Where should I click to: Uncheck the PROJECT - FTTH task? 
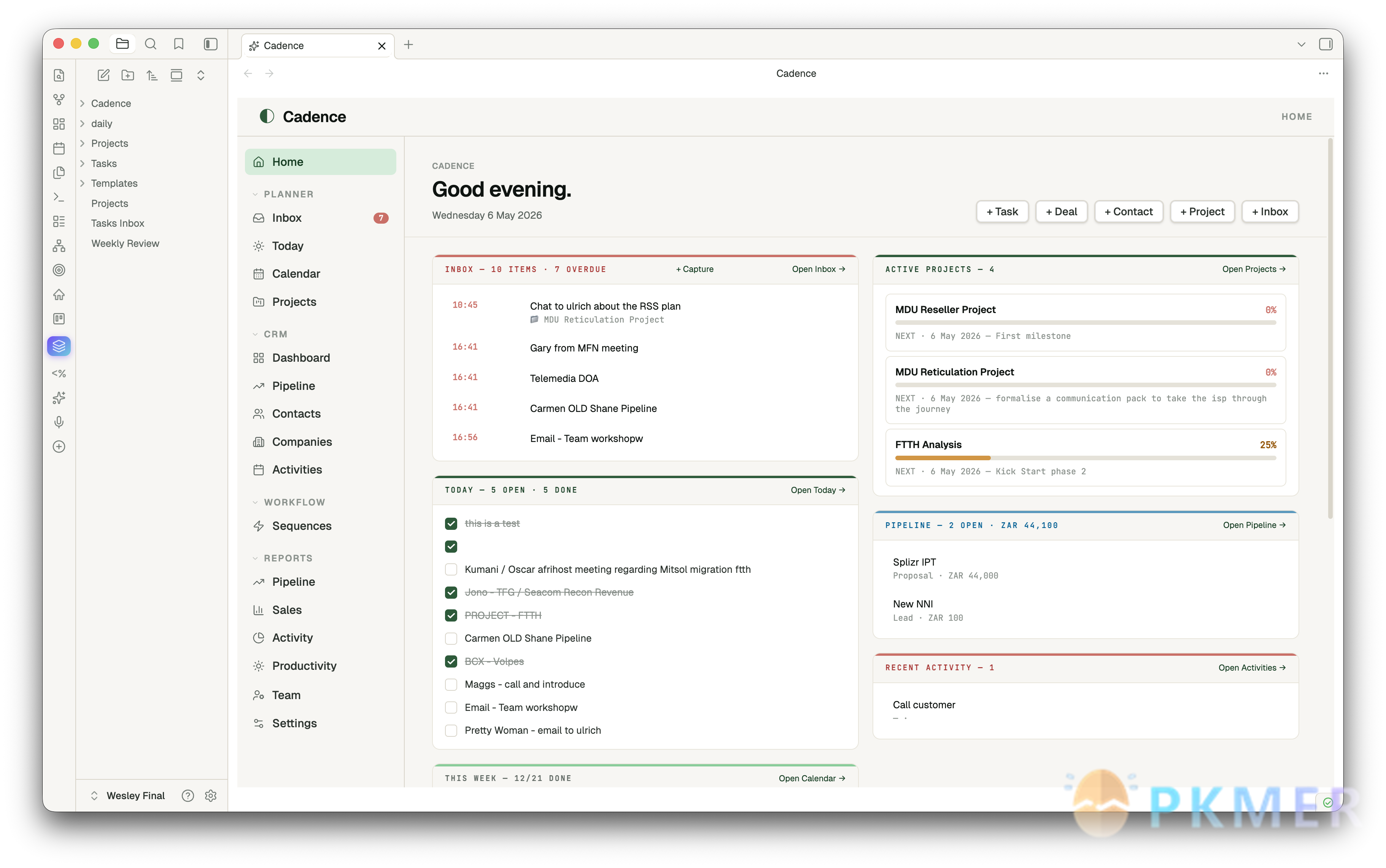[451, 615]
